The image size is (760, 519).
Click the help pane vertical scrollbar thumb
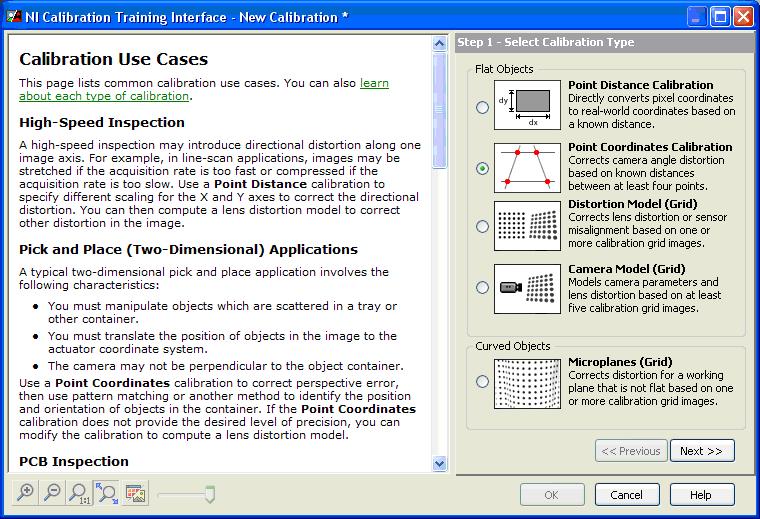coord(440,110)
